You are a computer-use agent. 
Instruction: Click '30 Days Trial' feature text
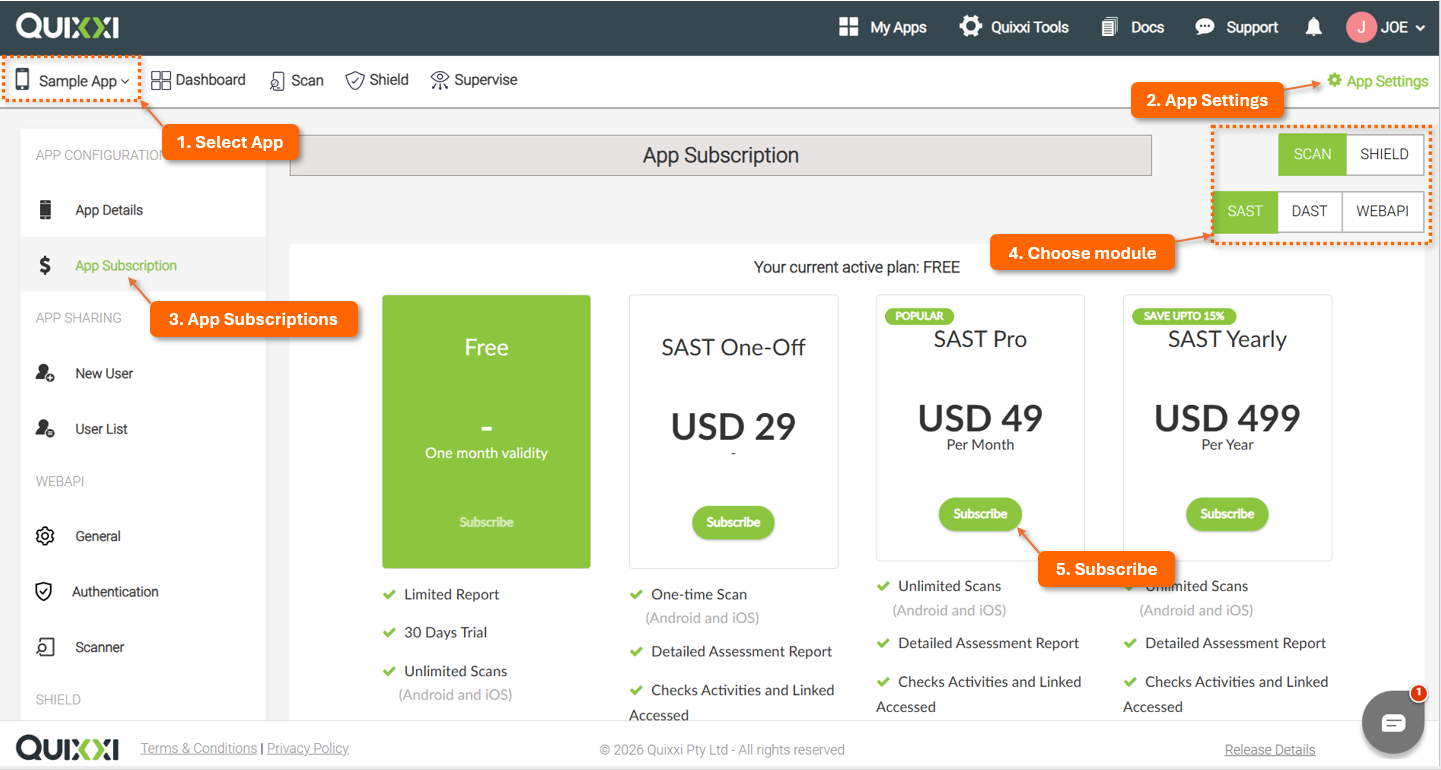[446, 632]
